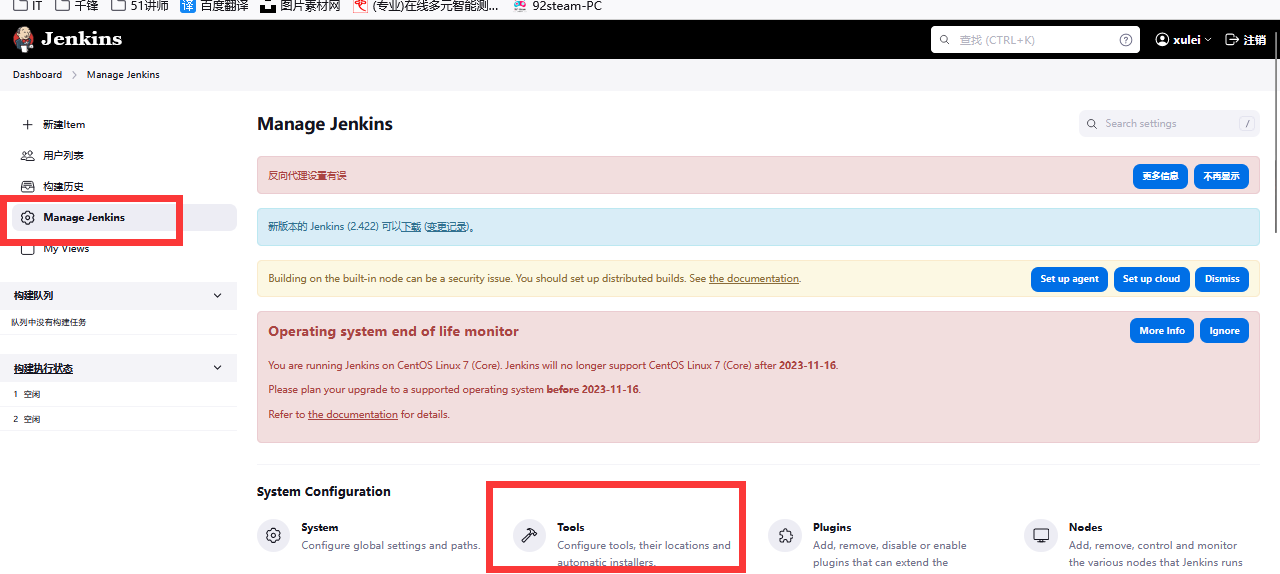Open the documentation link under Refer to
The width and height of the screenshot is (1280, 574).
click(353, 414)
